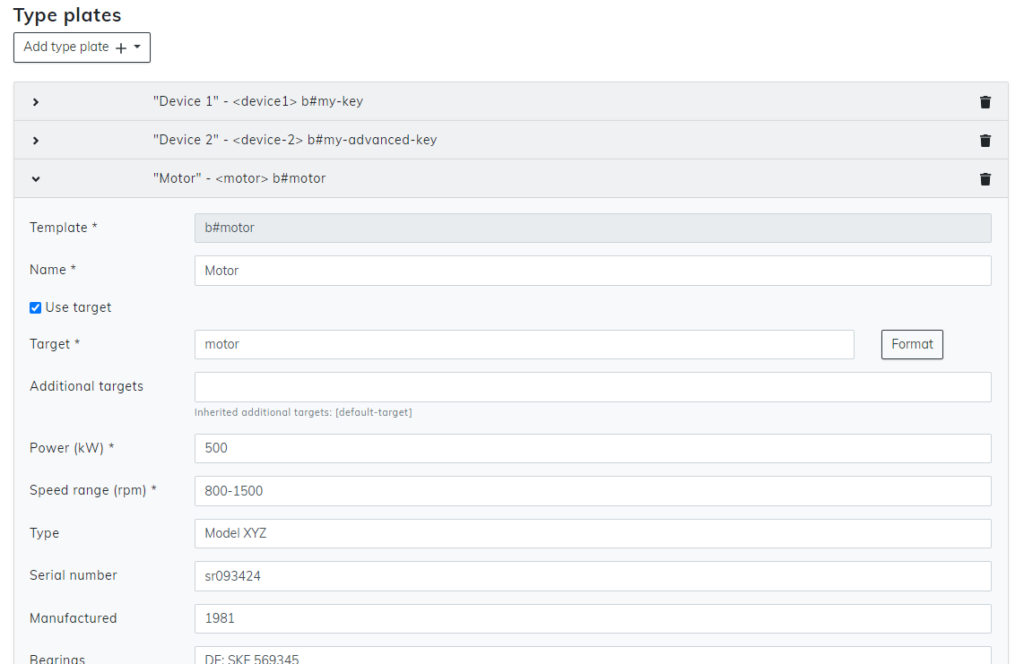Click the Speed range (rpm) label
Image resolution: width=1024 pixels, height=664 pixels.
click(x=93, y=490)
